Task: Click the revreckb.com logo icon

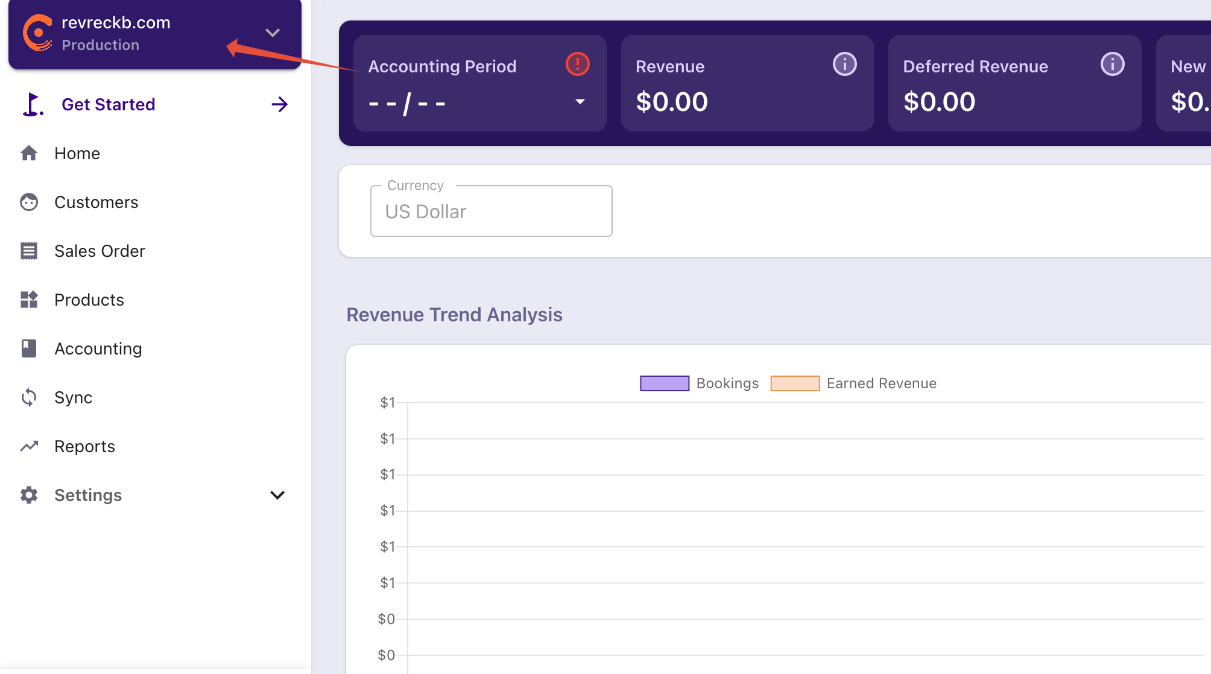Action: (38, 33)
